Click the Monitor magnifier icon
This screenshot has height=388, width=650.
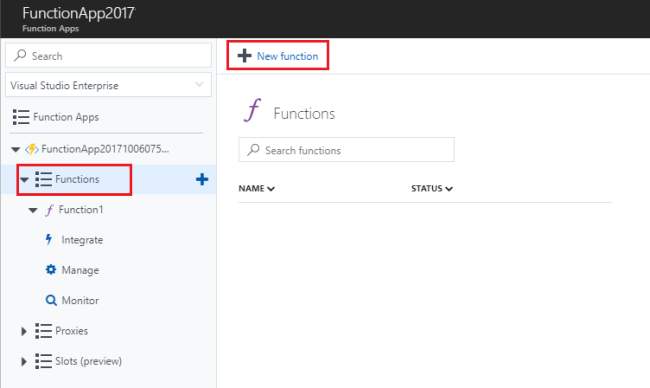point(51,300)
